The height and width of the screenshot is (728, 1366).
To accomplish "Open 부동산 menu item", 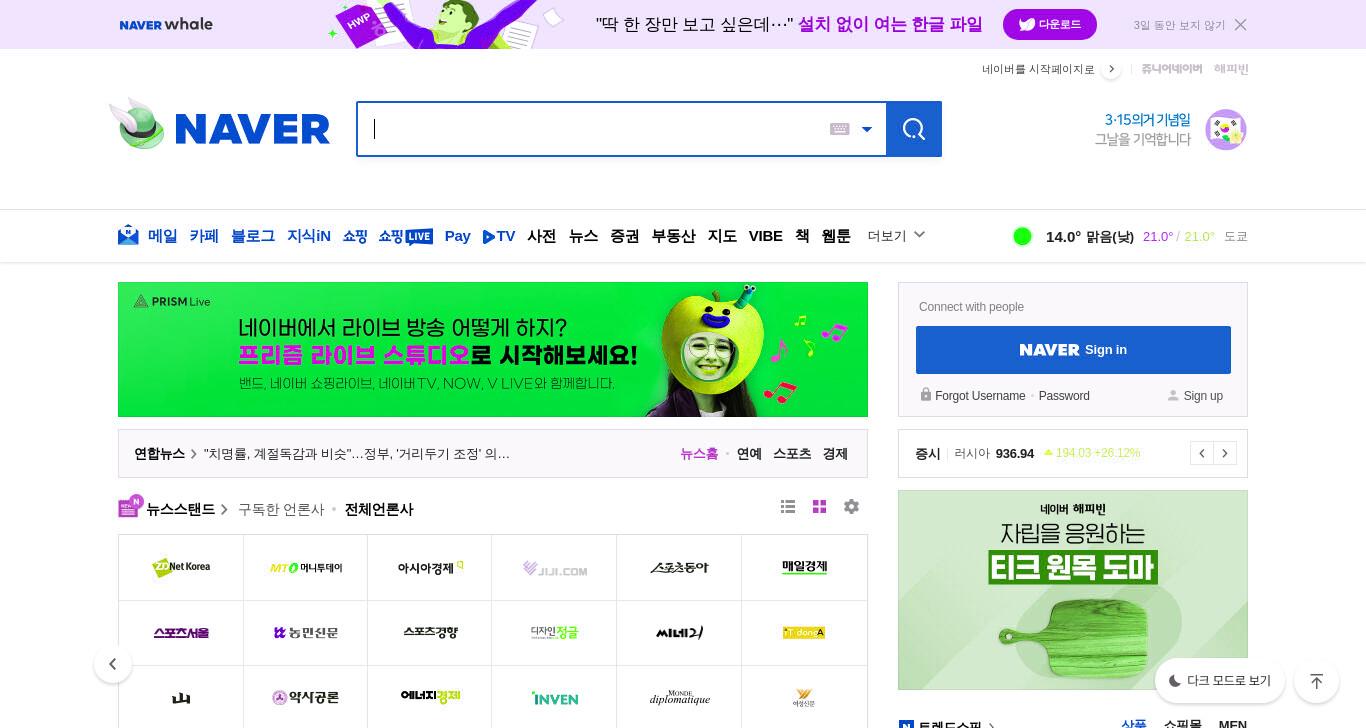I will (x=674, y=236).
